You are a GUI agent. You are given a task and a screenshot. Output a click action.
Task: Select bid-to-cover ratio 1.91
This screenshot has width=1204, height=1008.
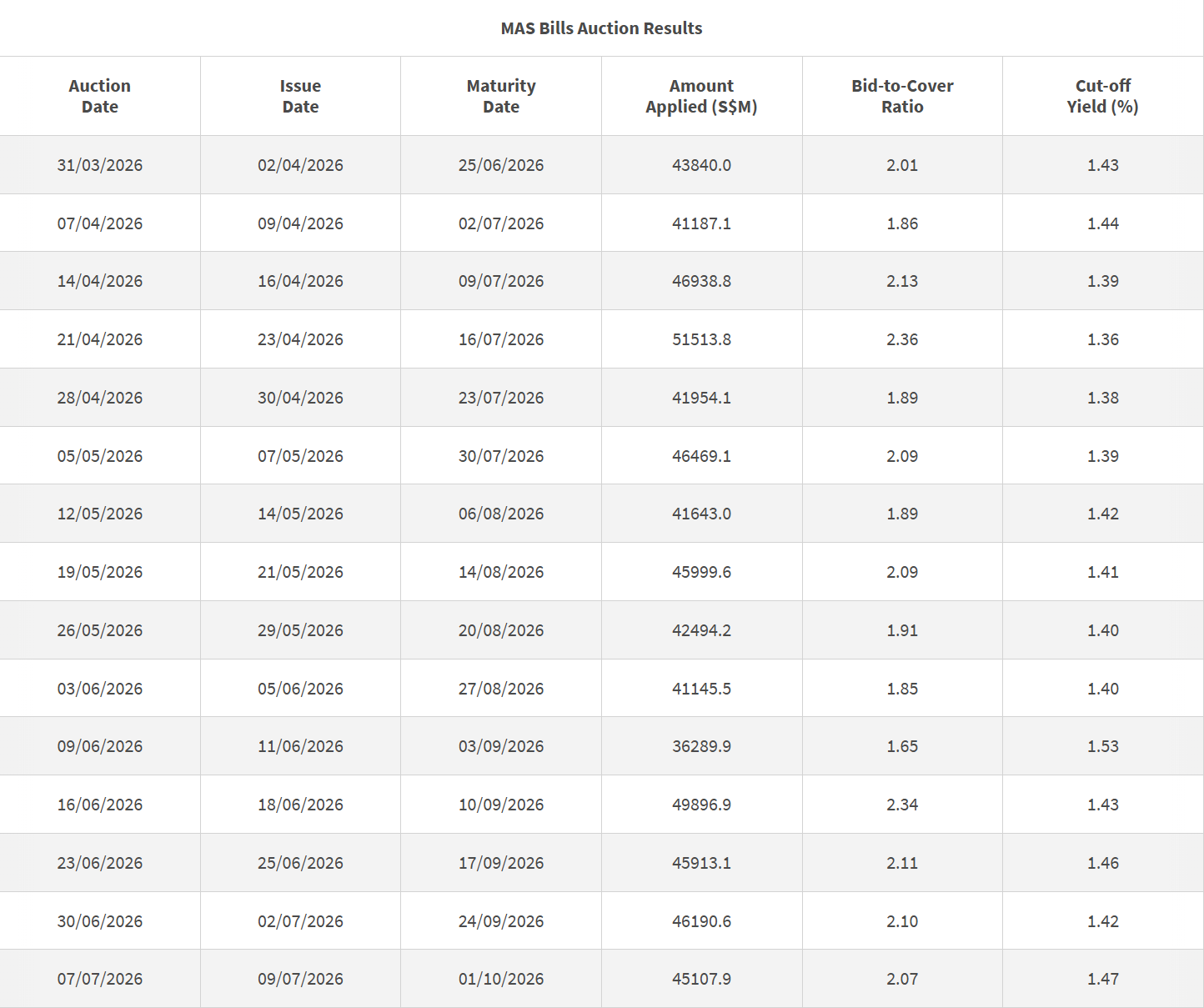click(x=902, y=630)
